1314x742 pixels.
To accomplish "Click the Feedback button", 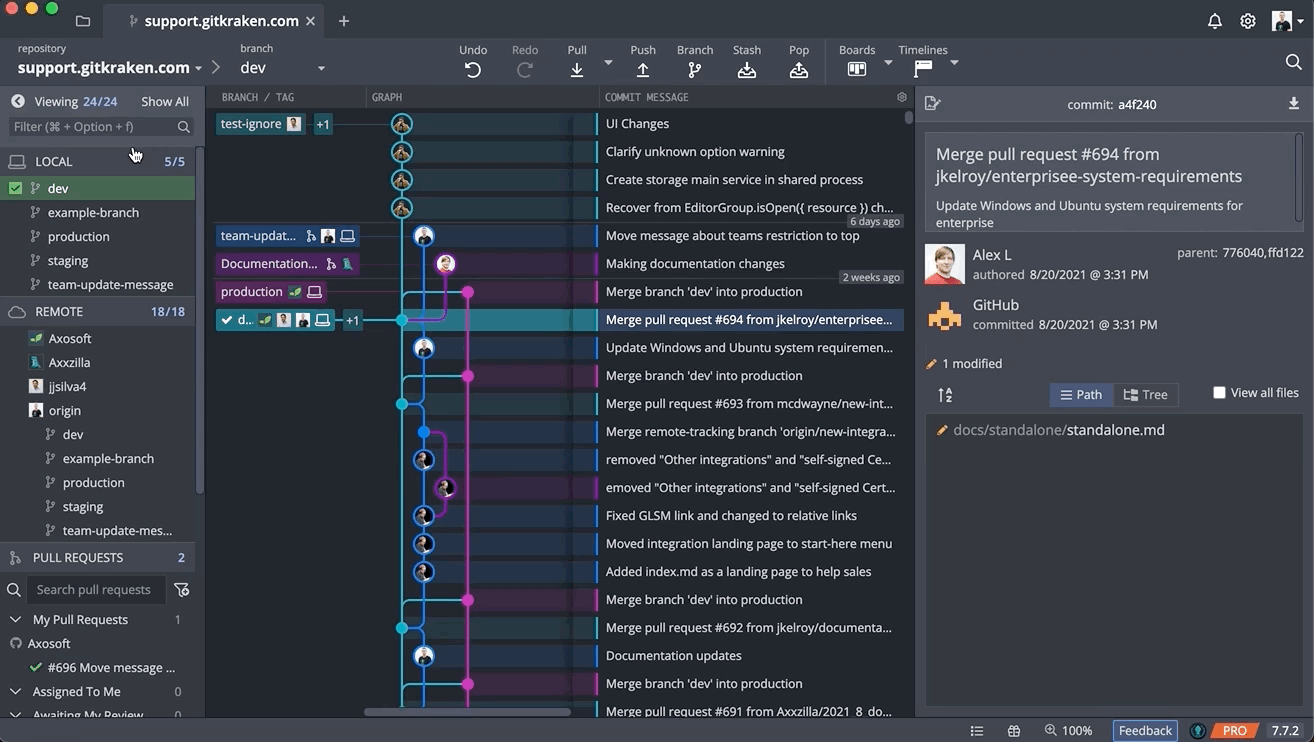I will click(1145, 731).
